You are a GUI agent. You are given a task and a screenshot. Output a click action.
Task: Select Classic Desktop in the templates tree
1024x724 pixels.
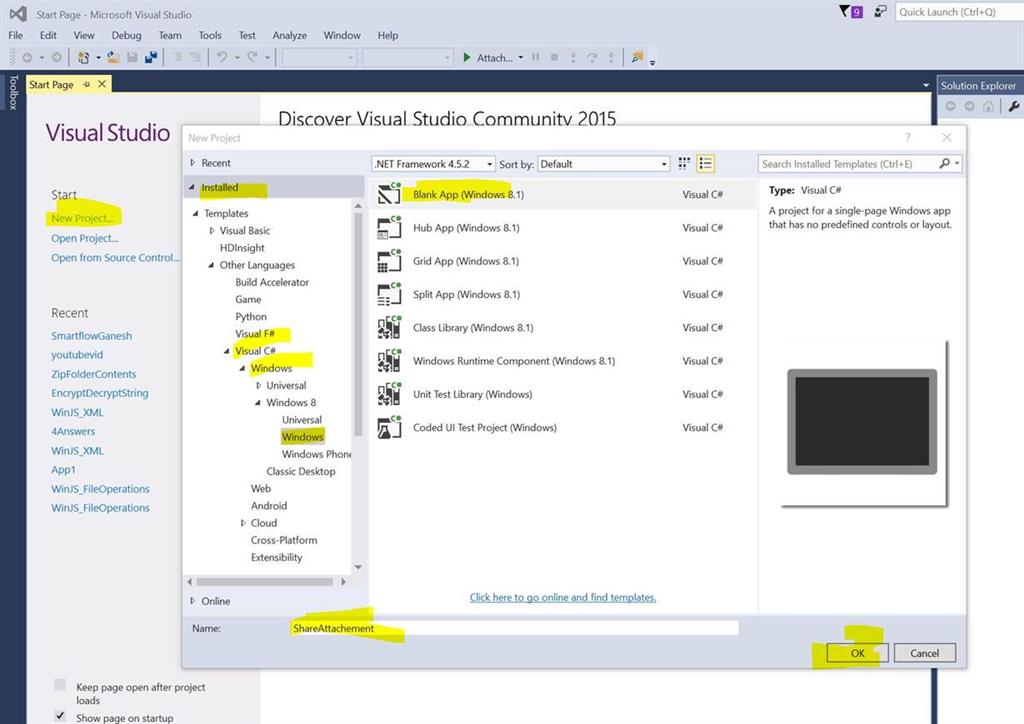[x=301, y=471]
